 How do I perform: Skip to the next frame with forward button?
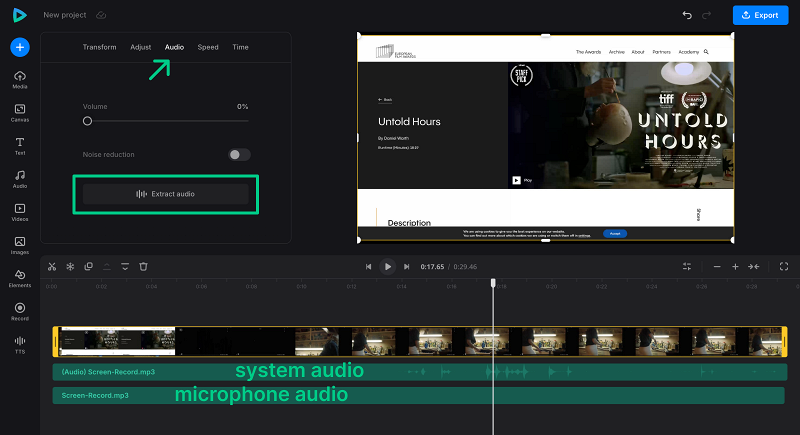pos(406,267)
